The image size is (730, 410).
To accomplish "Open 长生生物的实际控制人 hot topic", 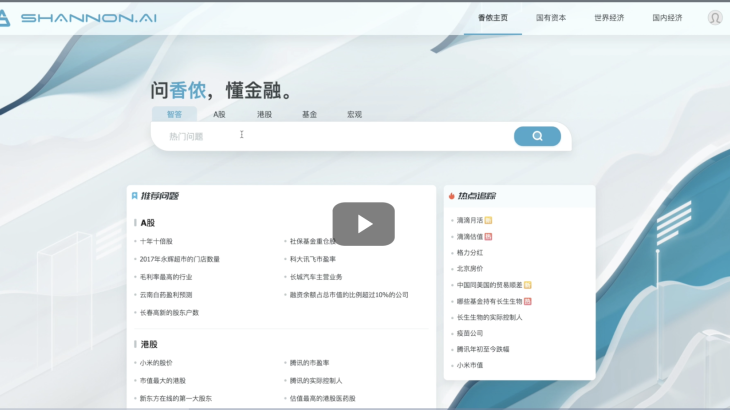I will (490, 317).
